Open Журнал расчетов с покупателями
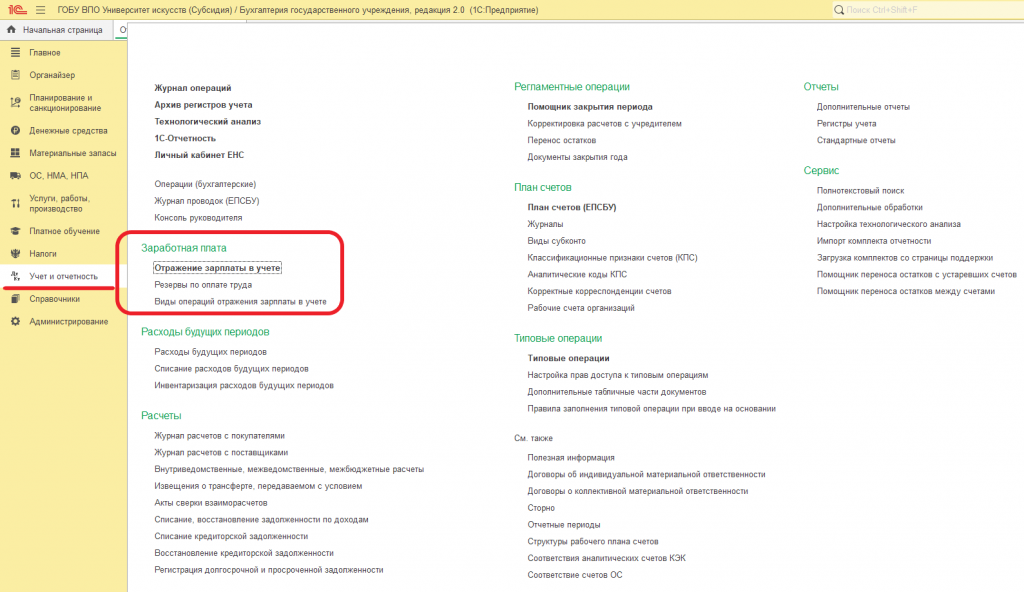 click(219, 436)
